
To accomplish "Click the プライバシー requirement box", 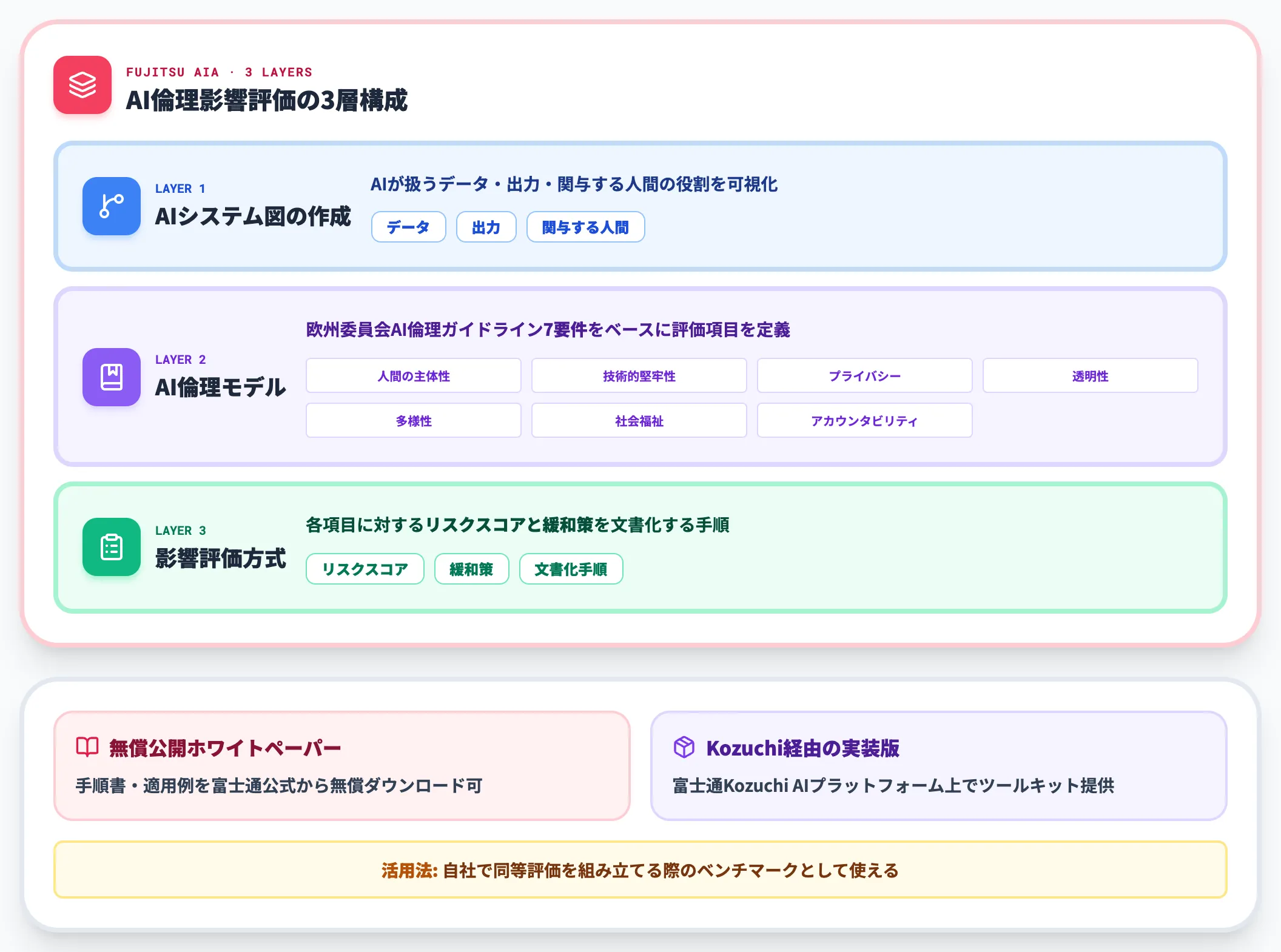I will [865, 376].
